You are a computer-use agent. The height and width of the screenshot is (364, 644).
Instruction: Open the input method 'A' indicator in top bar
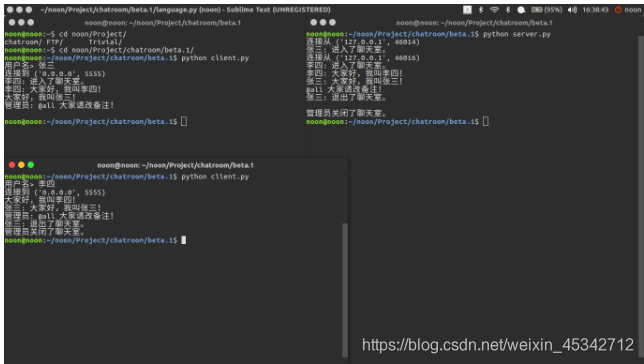pyautogui.click(x=467, y=10)
